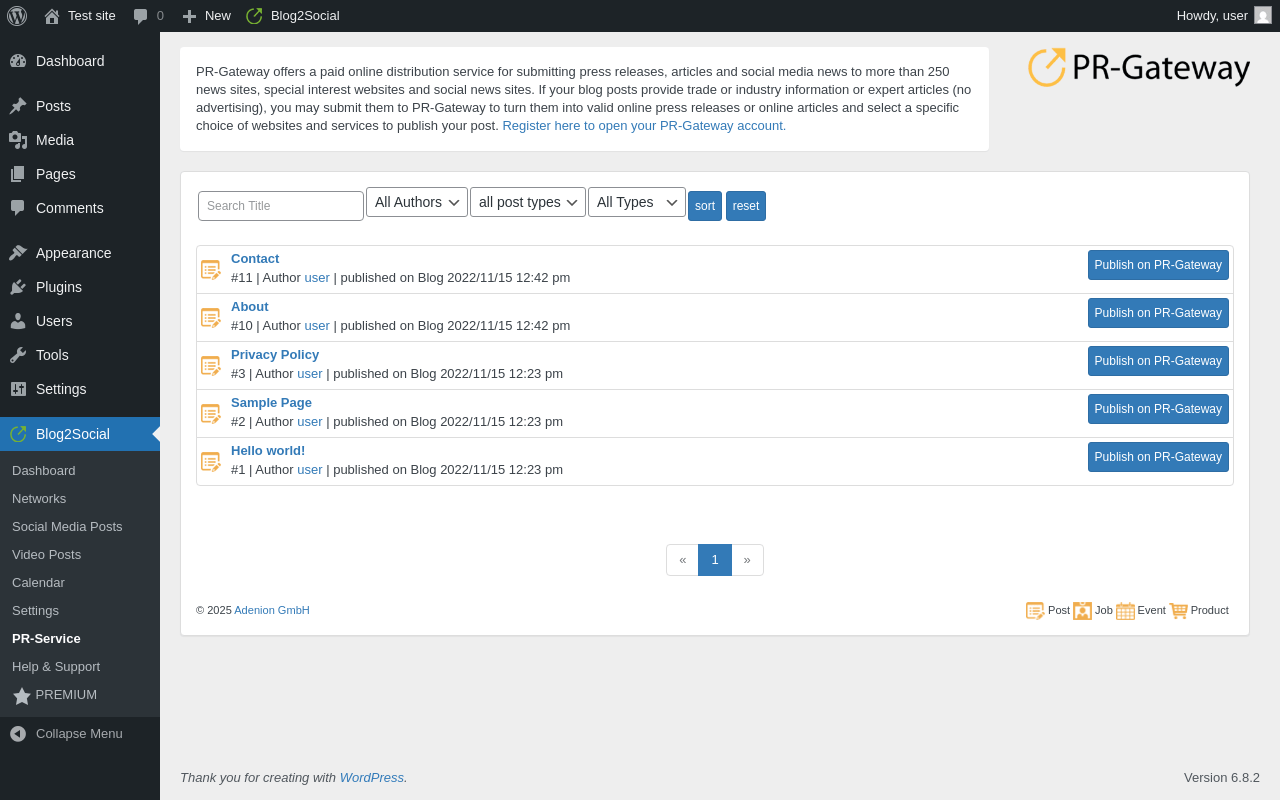1280x800 pixels.
Task: Click into the Search Title field
Action: [281, 206]
